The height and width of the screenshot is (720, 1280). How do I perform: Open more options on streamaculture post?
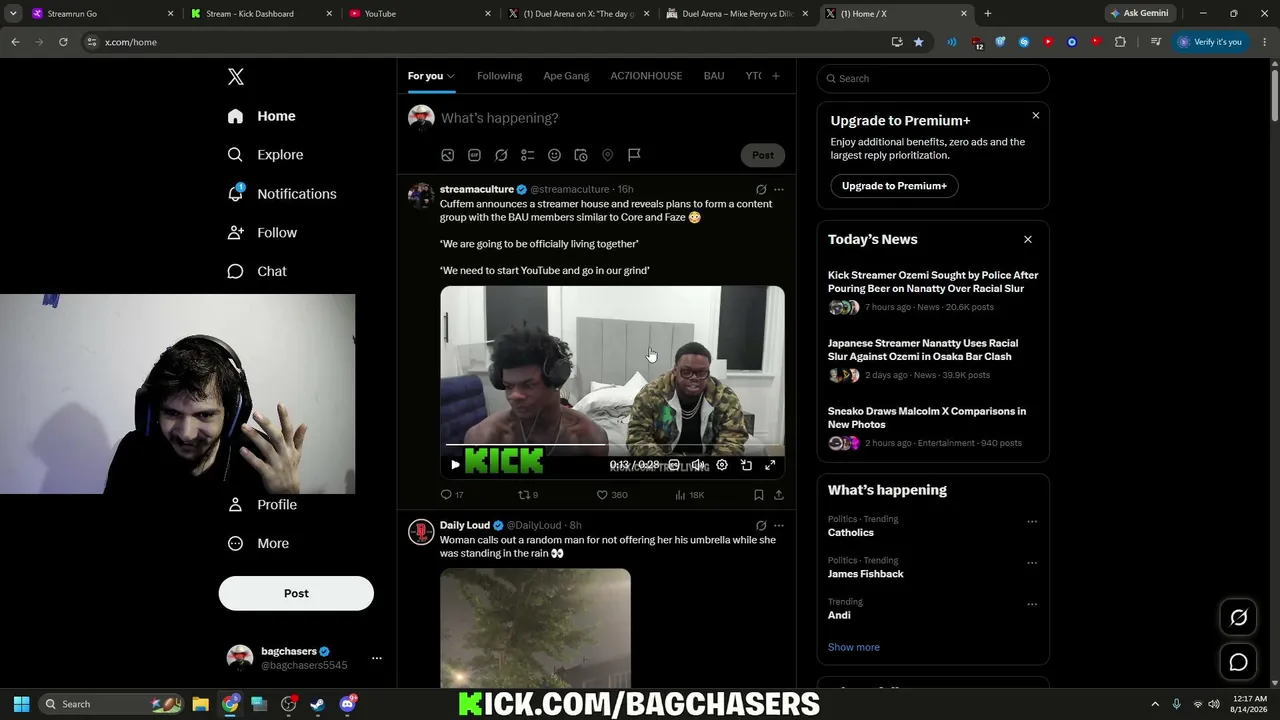pos(779,190)
